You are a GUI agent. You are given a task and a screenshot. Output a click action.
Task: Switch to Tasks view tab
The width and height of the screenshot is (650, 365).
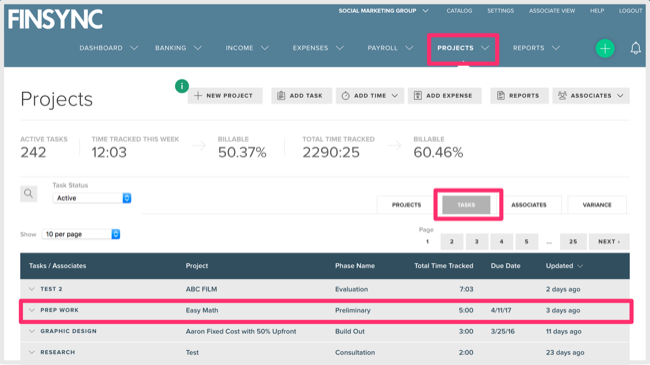tap(466, 205)
